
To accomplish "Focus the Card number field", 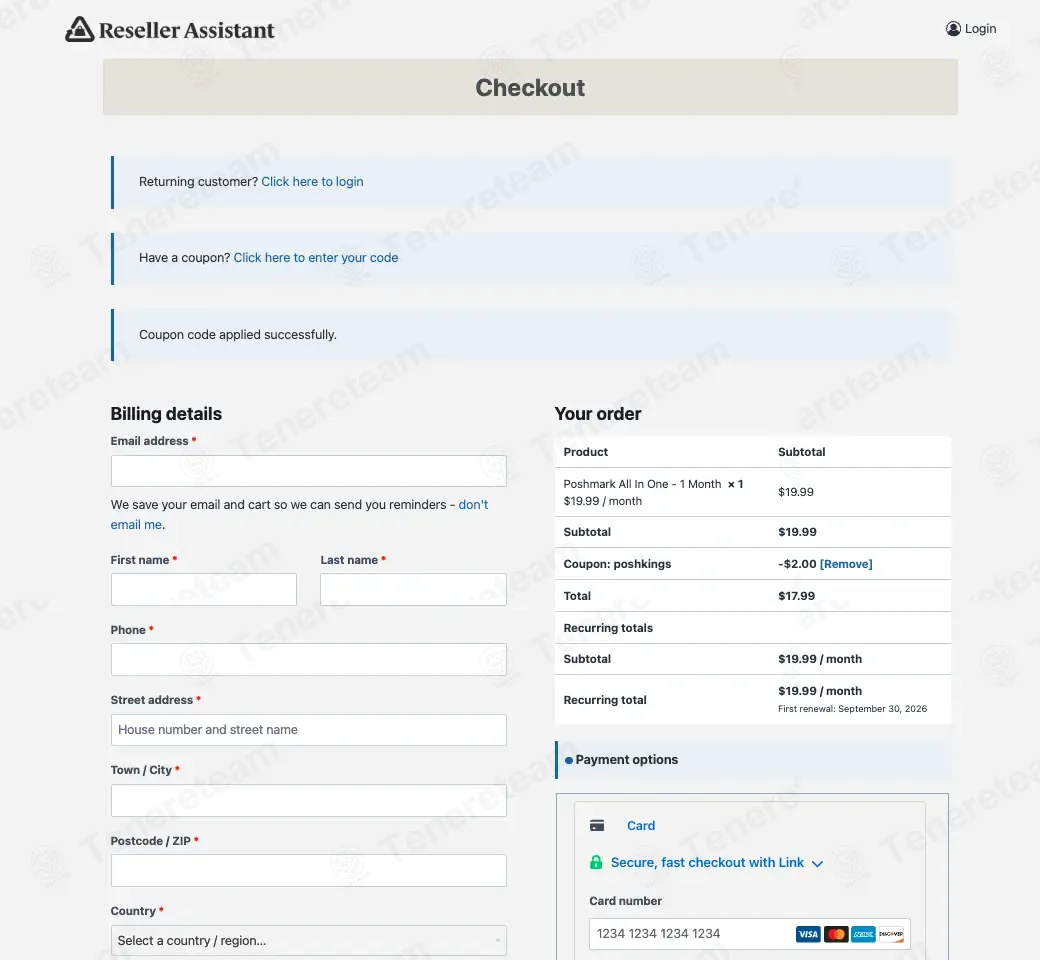I will tap(749, 934).
